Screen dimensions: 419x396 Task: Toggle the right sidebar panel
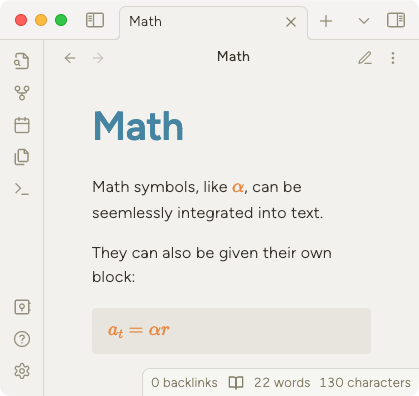pyautogui.click(x=396, y=20)
